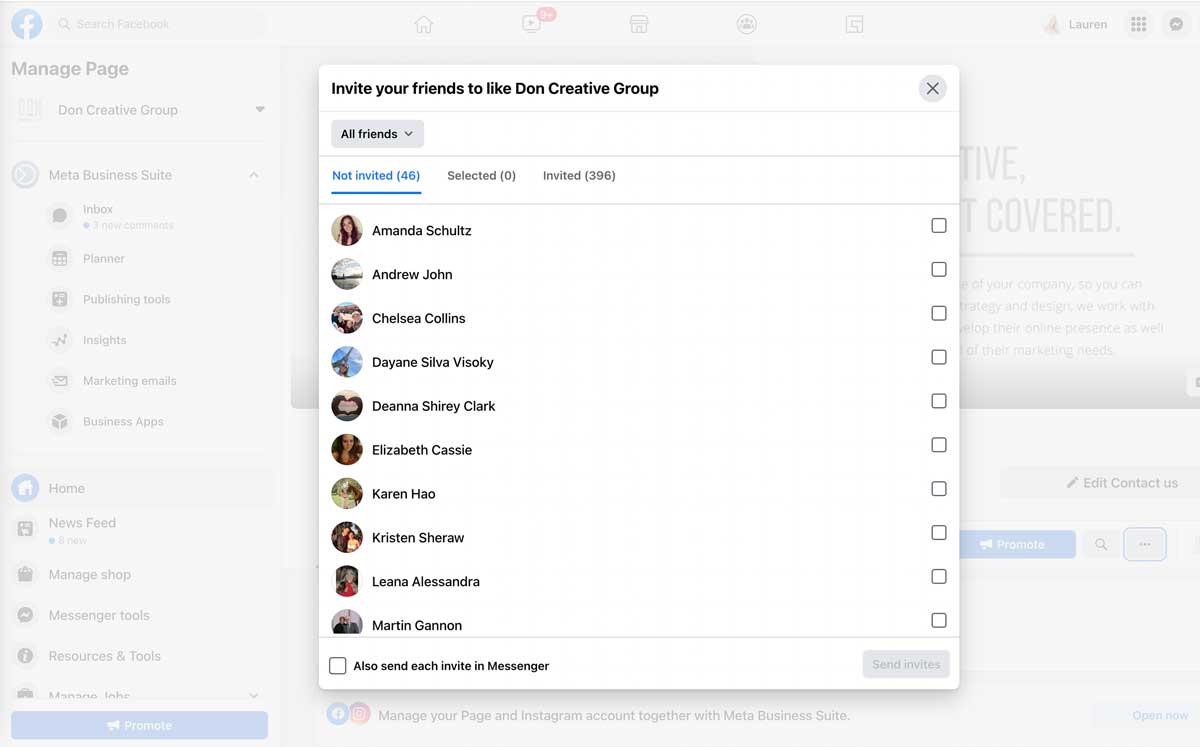Click the search magnifier button beside Promote
This screenshot has height=747, width=1200.
pos(1101,544)
